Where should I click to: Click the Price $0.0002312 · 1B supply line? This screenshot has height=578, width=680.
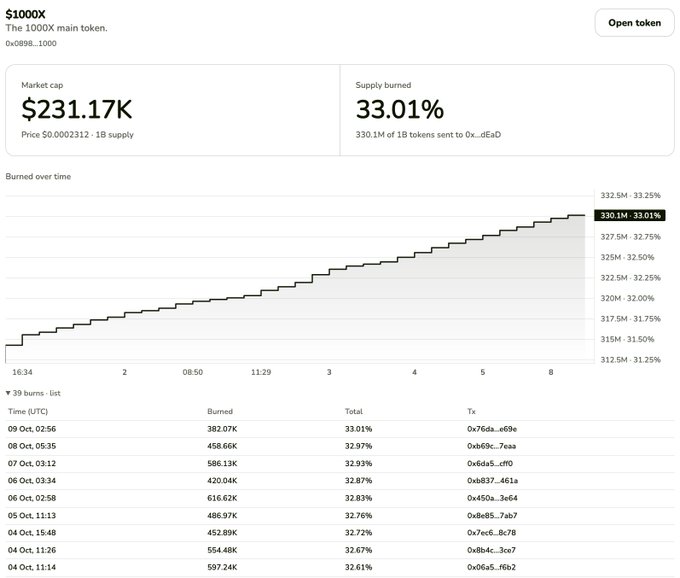[77, 135]
